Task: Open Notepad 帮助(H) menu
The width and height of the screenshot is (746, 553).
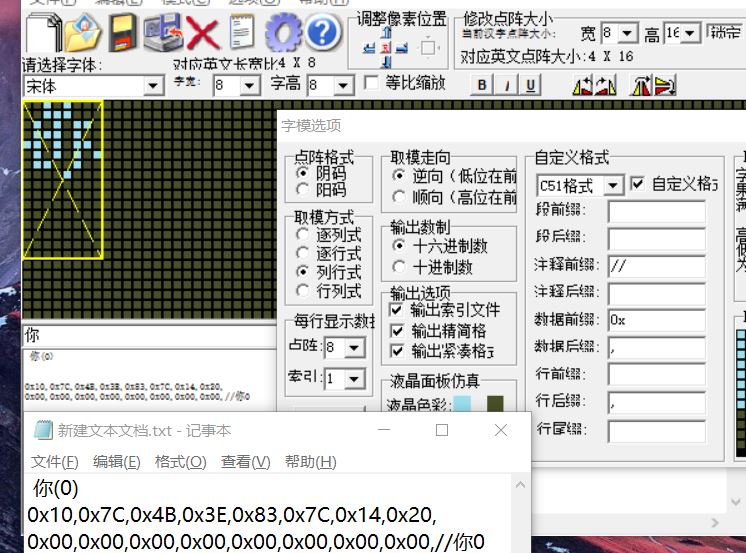Action: [310, 462]
